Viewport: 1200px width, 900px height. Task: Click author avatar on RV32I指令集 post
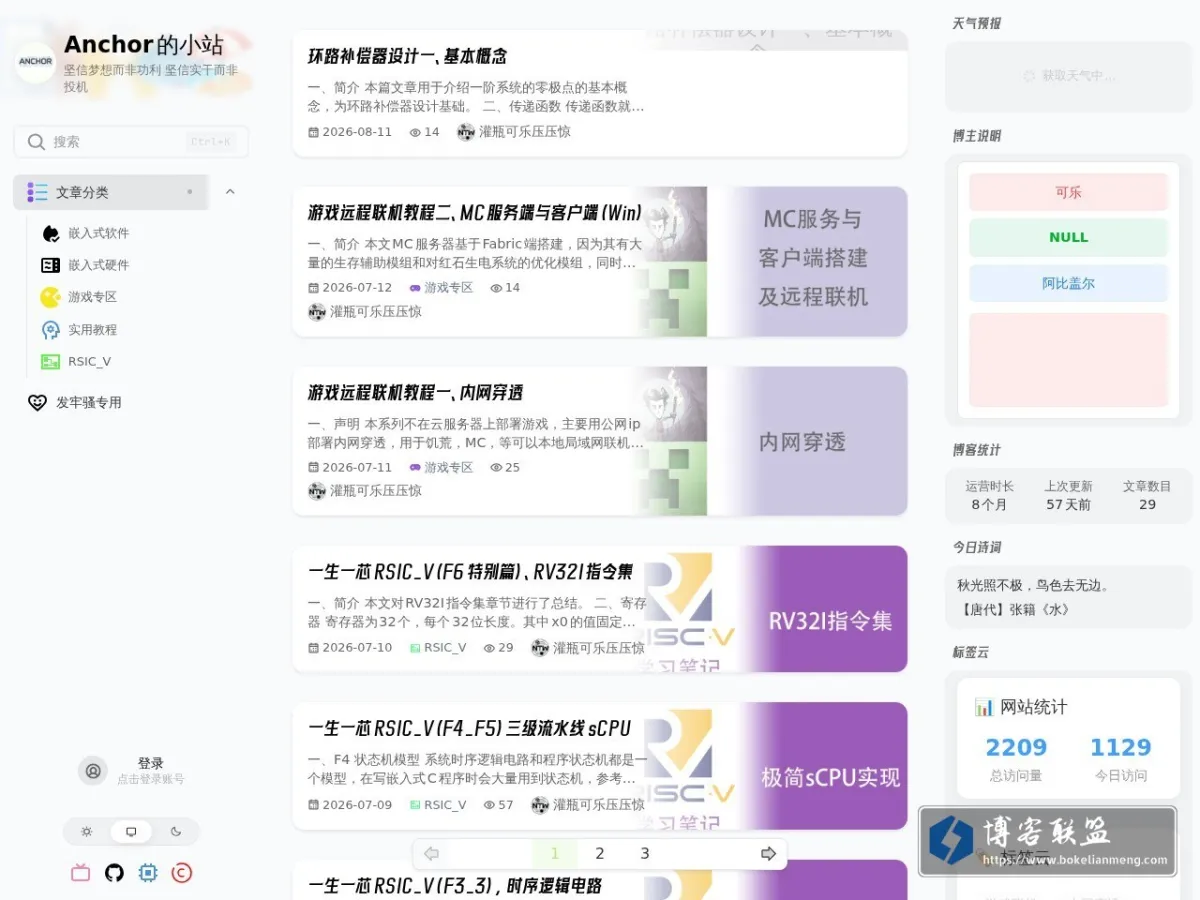[x=540, y=648]
